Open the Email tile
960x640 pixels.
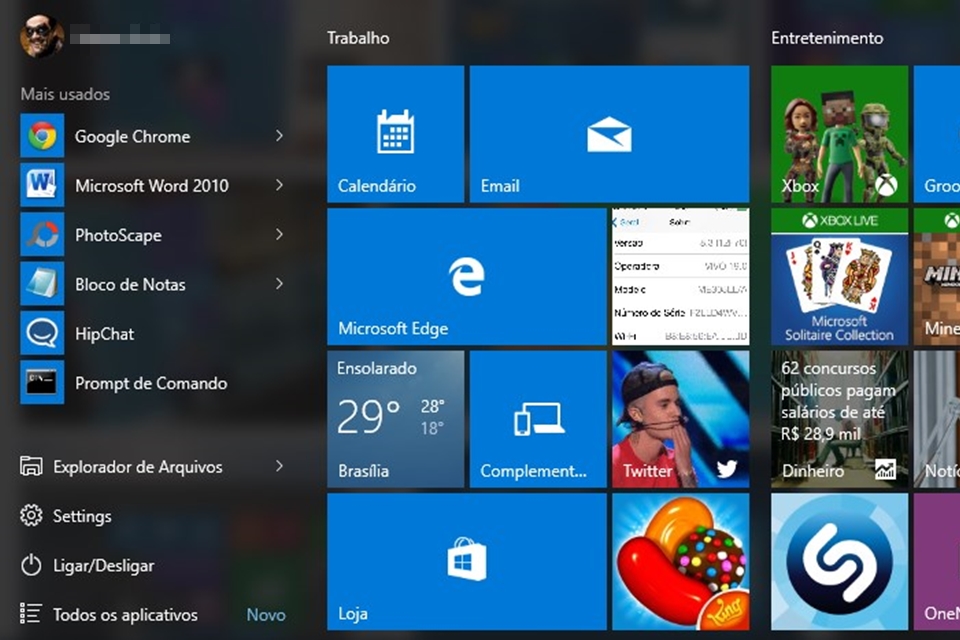pos(609,134)
